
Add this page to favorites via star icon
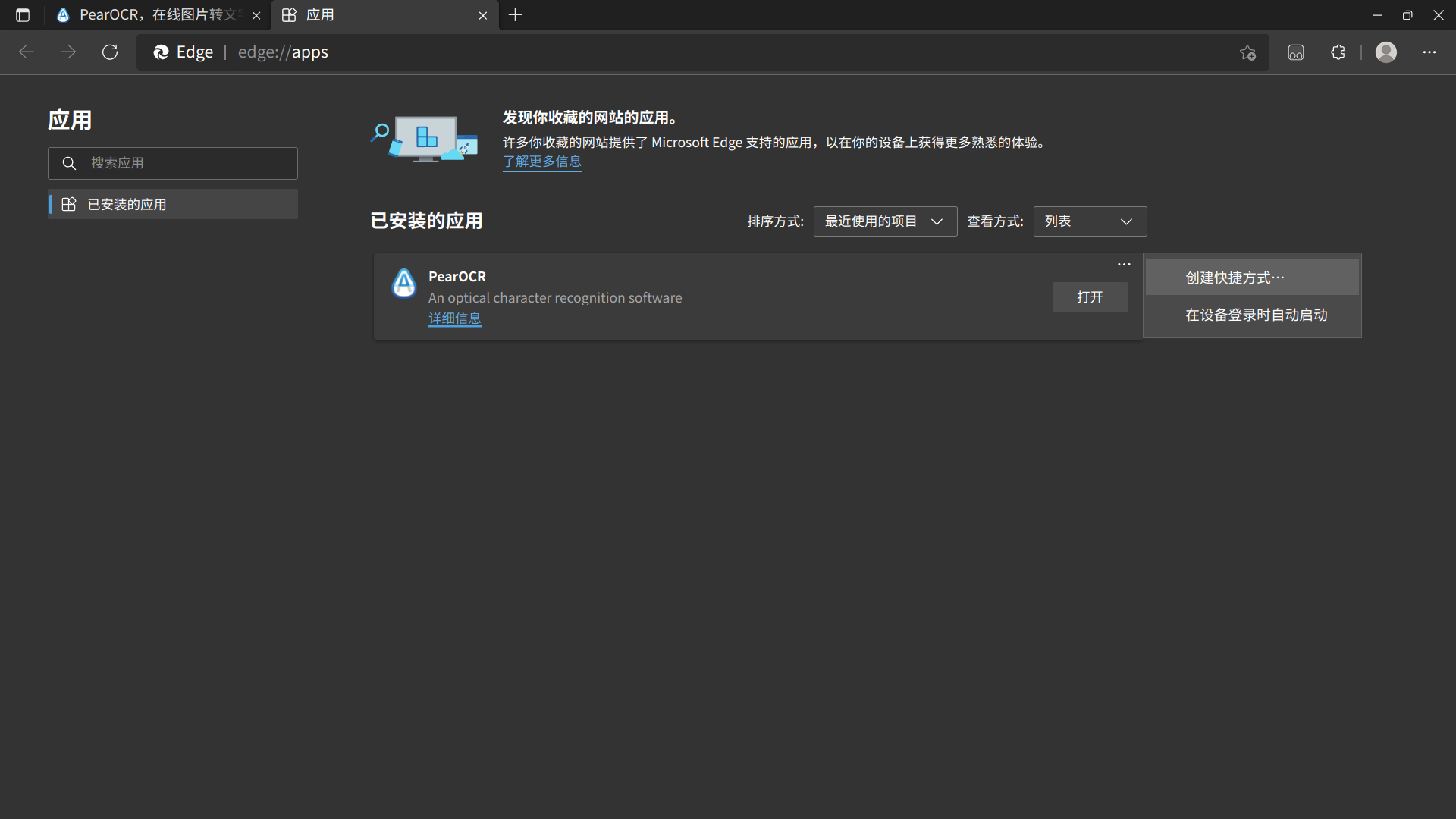point(1247,52)
